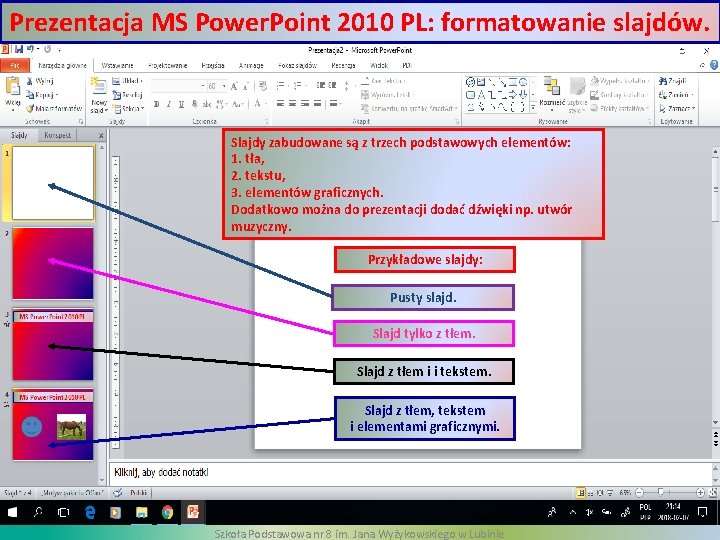The height and width of the screenshot is (540, 720).
Task: Toggle Underline formatting
Action: point(181,104)
